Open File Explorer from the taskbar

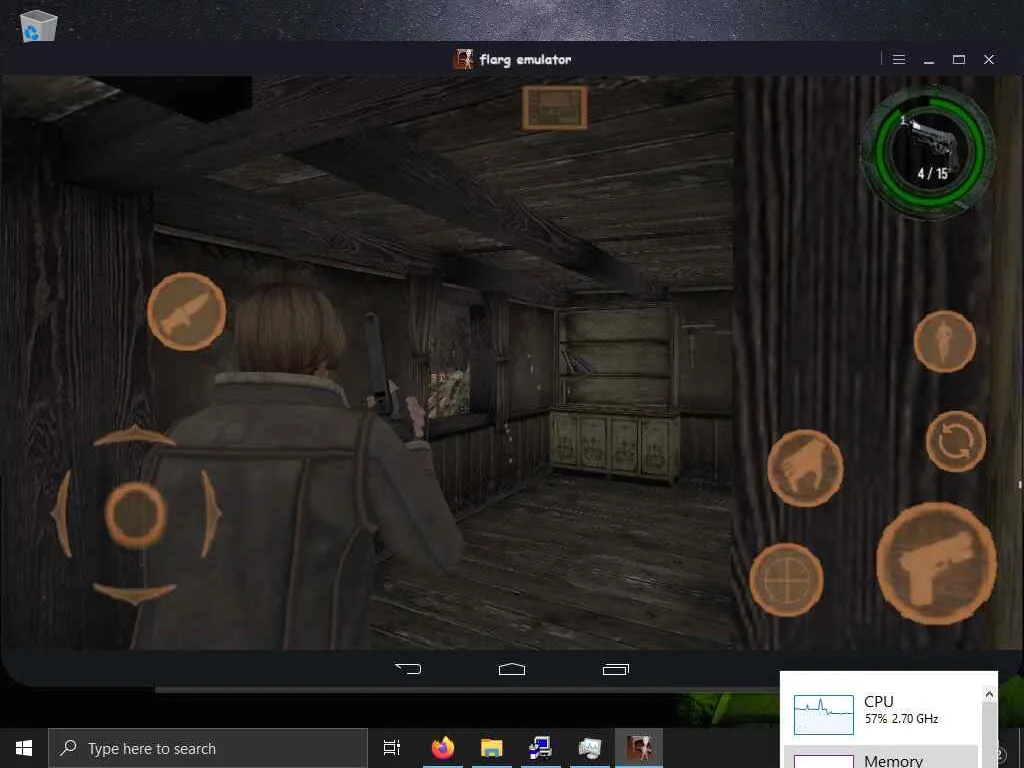pyautogui.click(x=492, y=748)
